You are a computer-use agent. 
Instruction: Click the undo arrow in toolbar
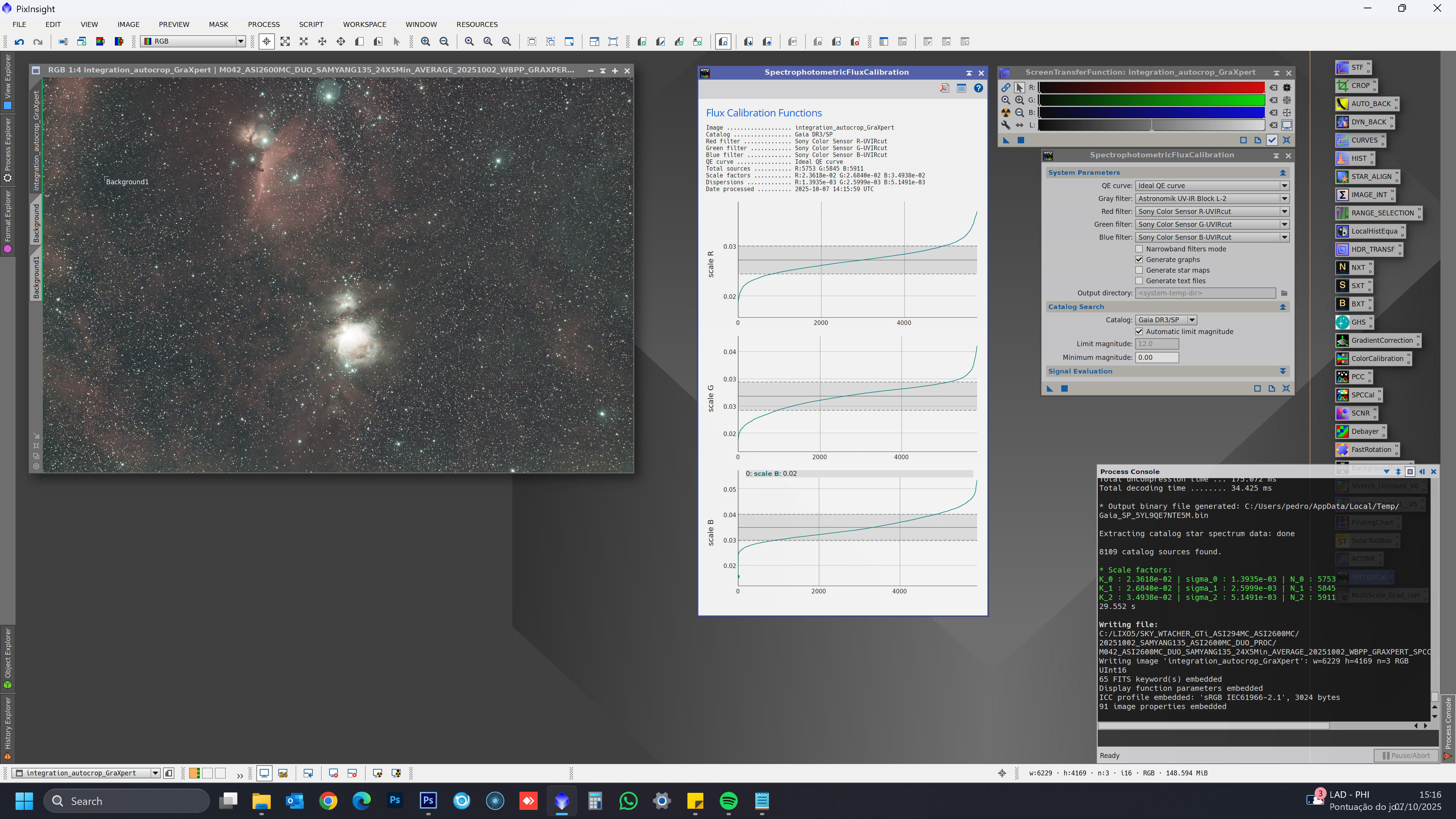pyautogui.click(x=19, y=41)
